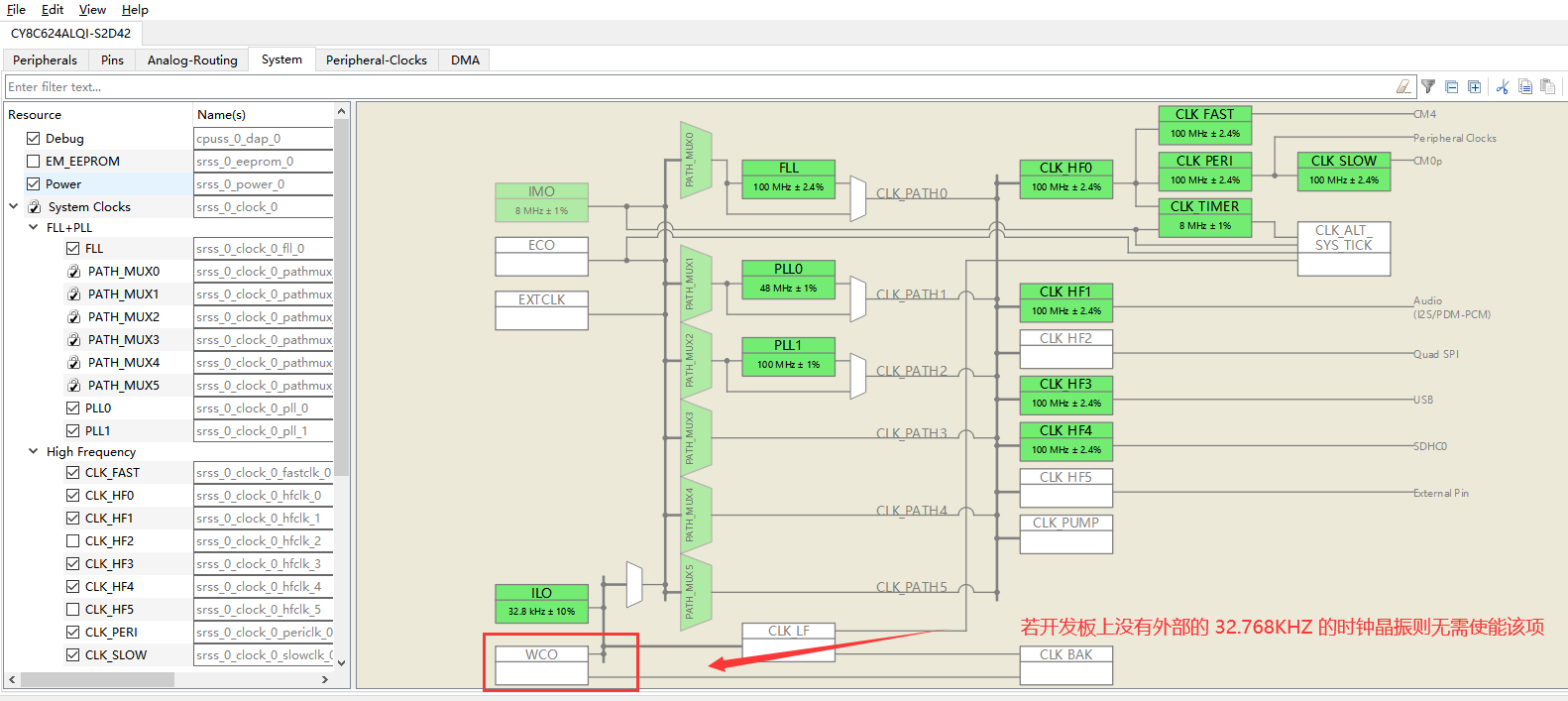Open the Edit menu
Screen dimensions: 1568x701
pos(53,10)
